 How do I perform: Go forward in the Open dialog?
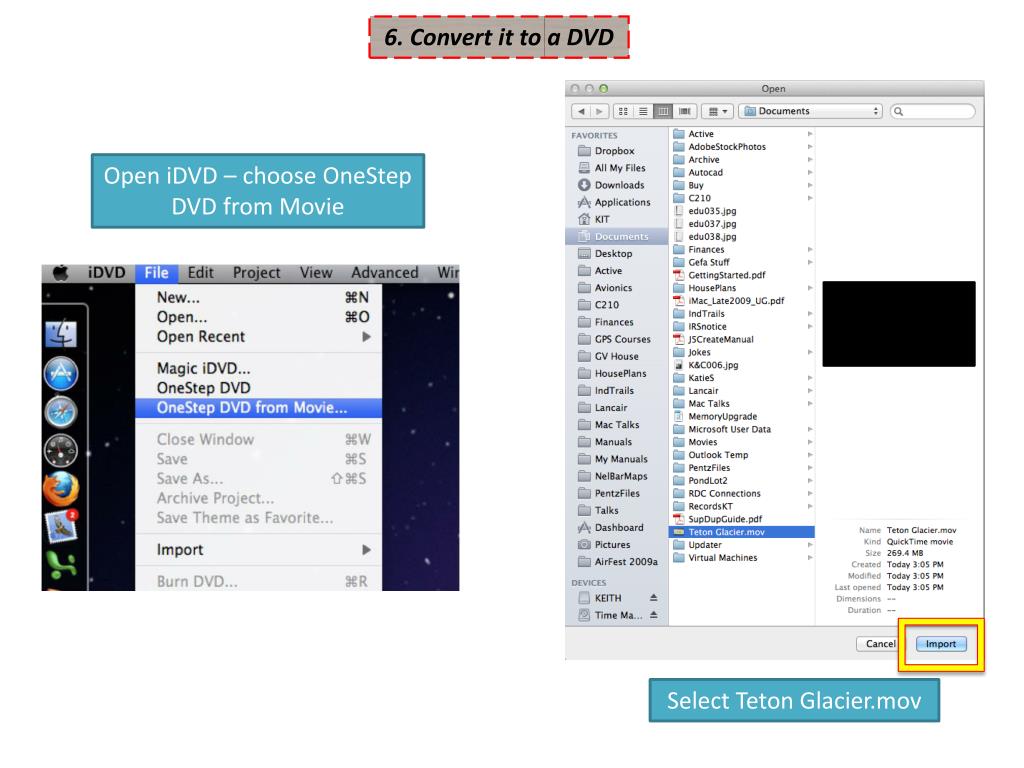[600, 112]
